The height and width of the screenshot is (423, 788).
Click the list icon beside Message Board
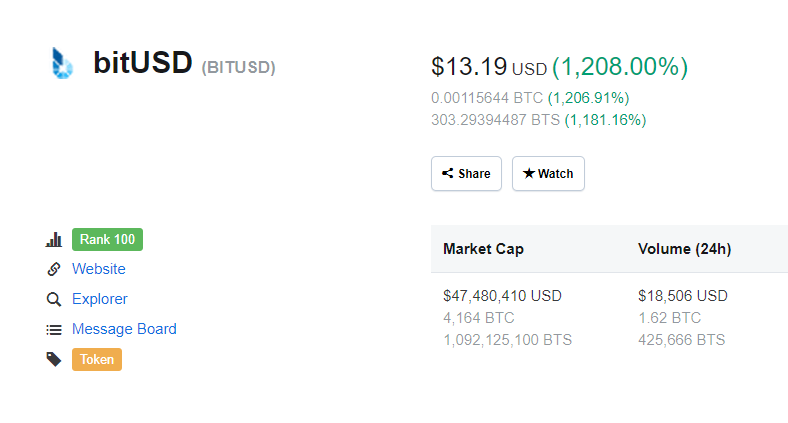point(54,330)
